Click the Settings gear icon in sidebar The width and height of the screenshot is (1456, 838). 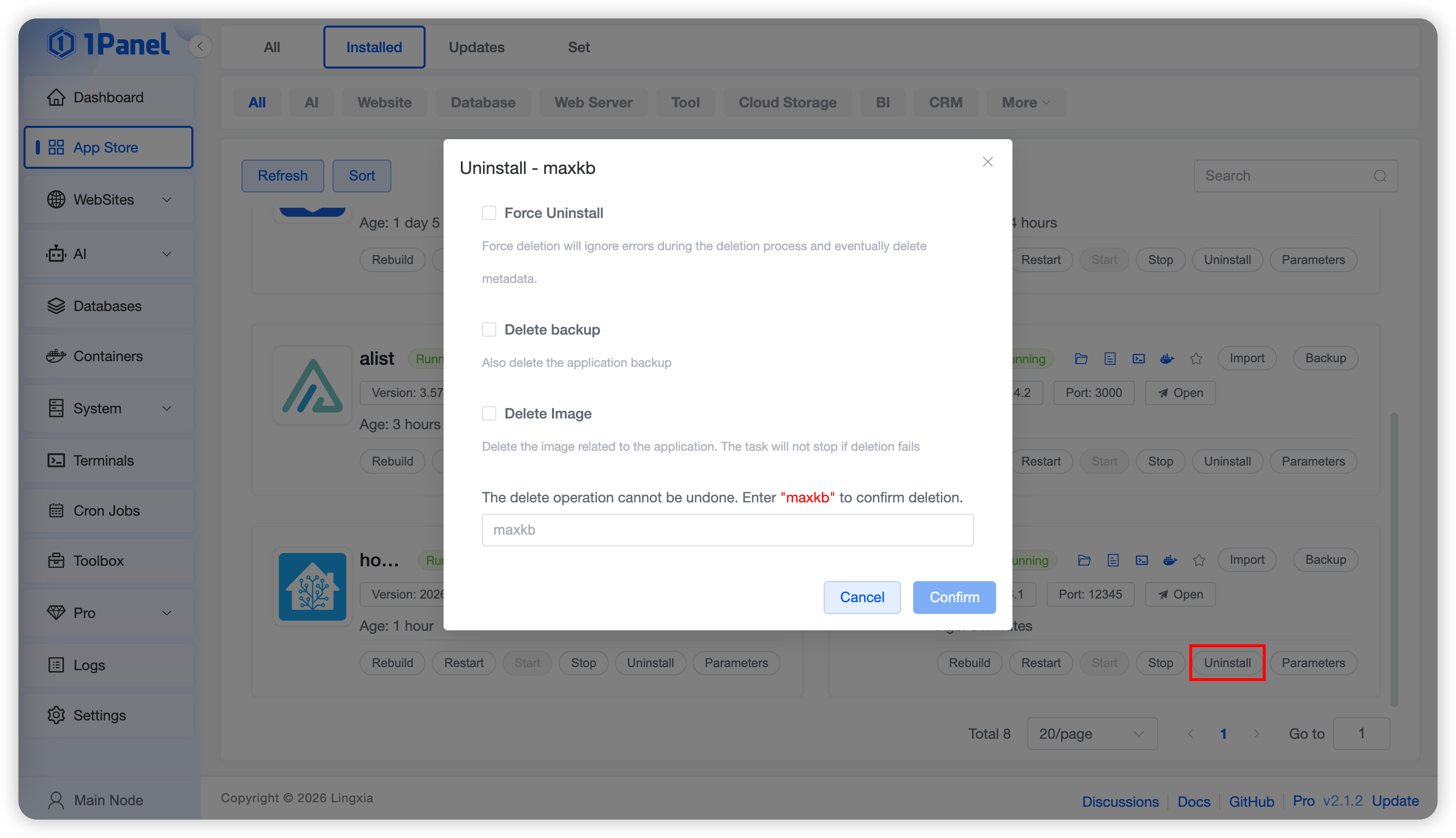click(56, 715)
